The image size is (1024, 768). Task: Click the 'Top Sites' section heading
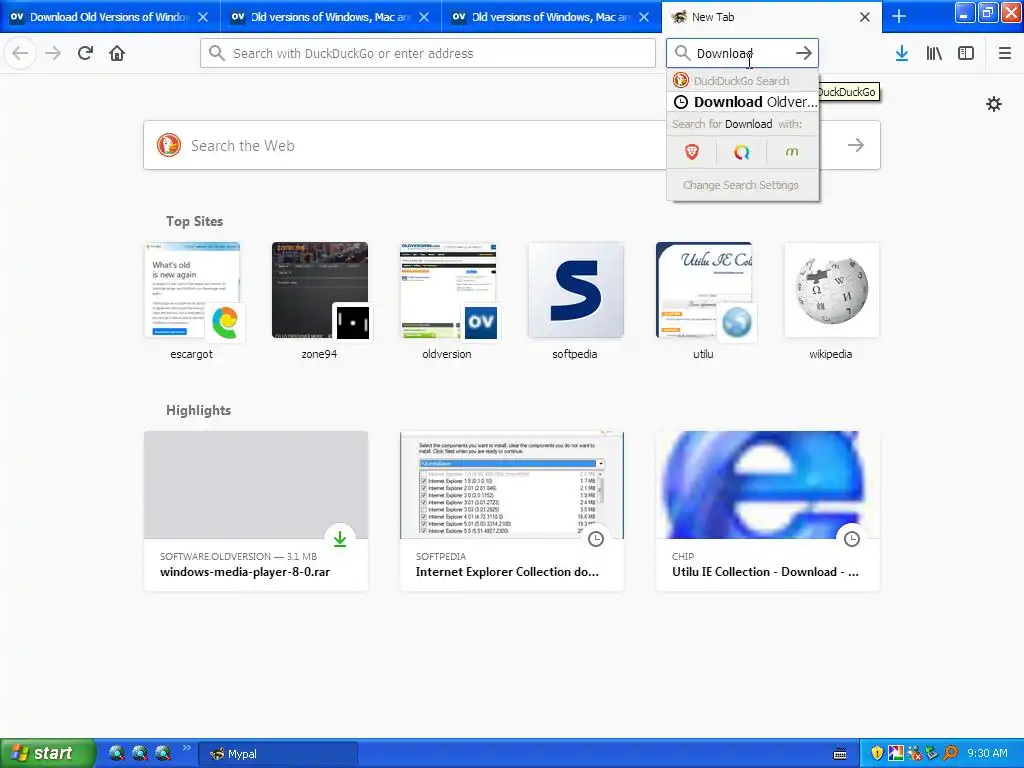194,221
